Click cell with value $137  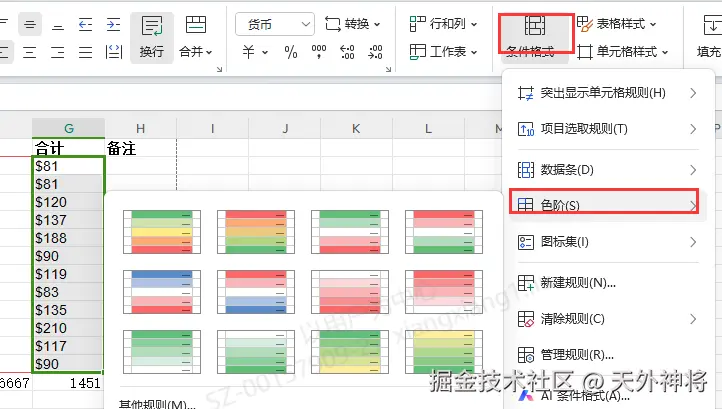pos(69,220)
